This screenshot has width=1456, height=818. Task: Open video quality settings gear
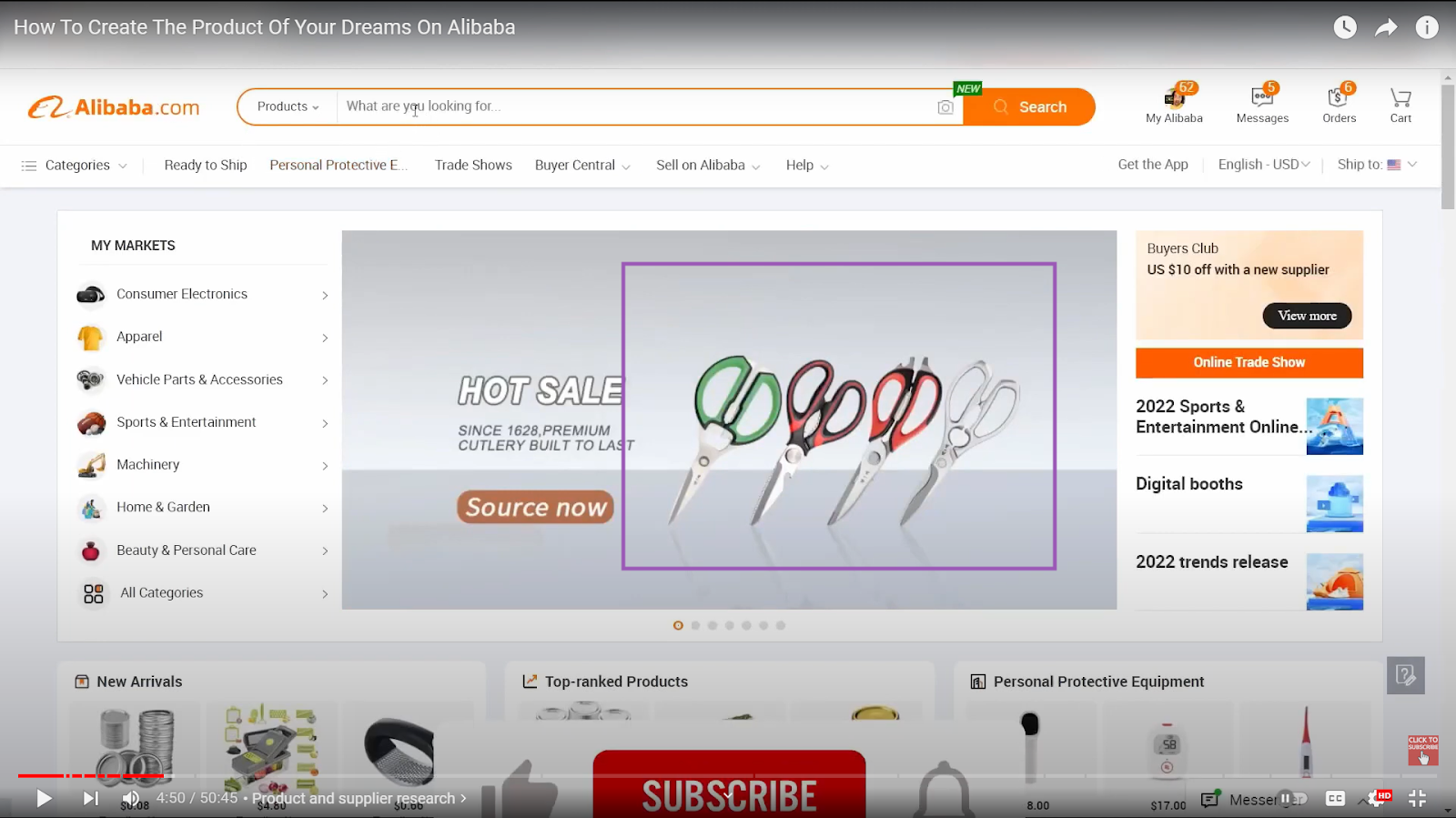[x=1376, y=798]
